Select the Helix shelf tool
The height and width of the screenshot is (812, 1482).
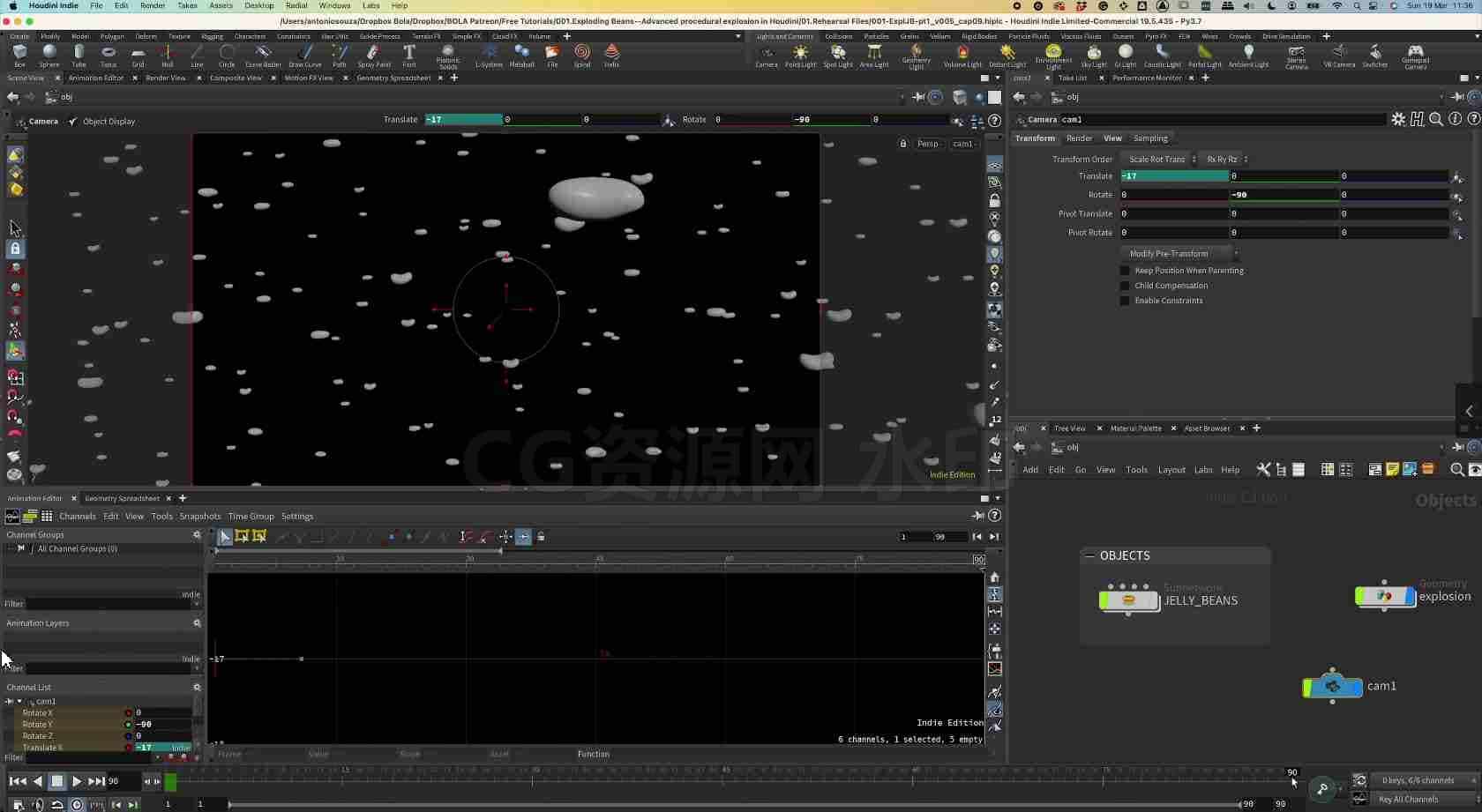click(611, 56)
